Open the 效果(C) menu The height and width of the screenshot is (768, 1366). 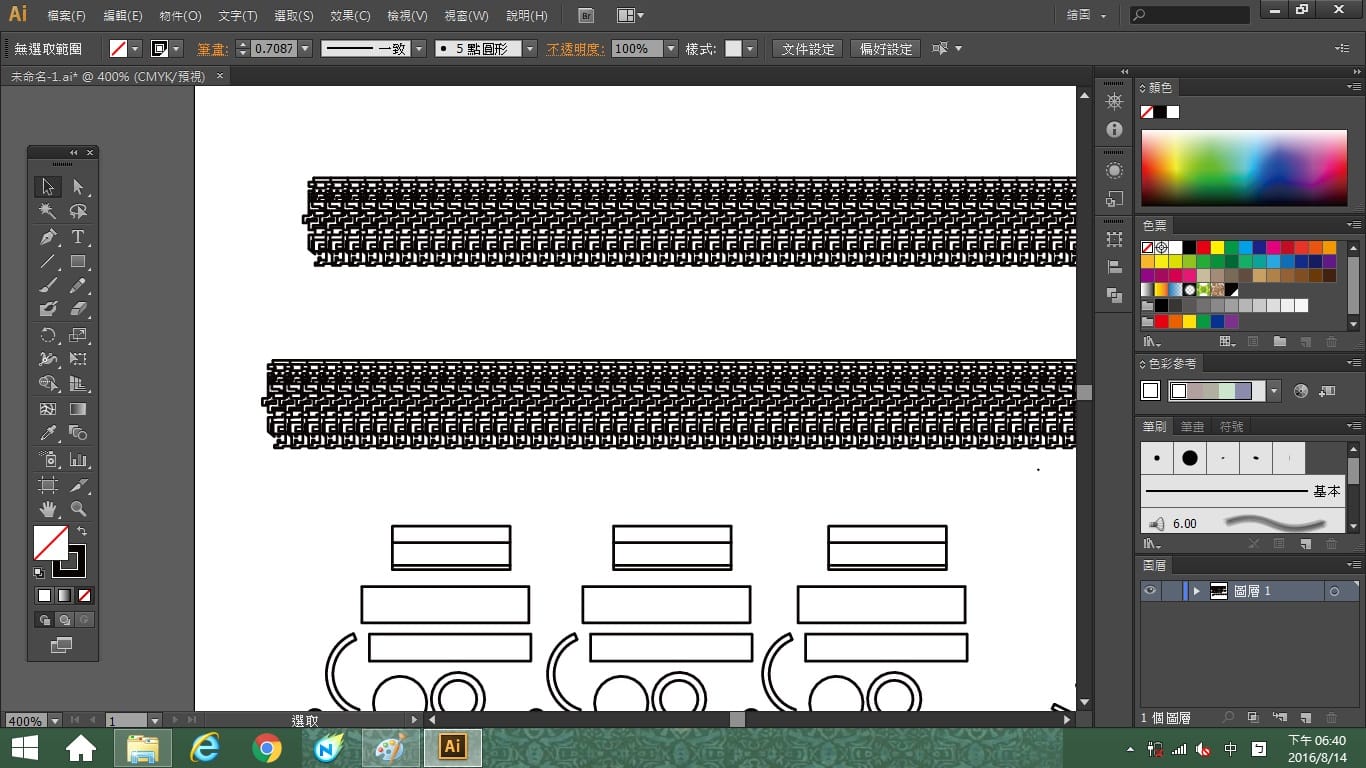[x=350, y=16]
